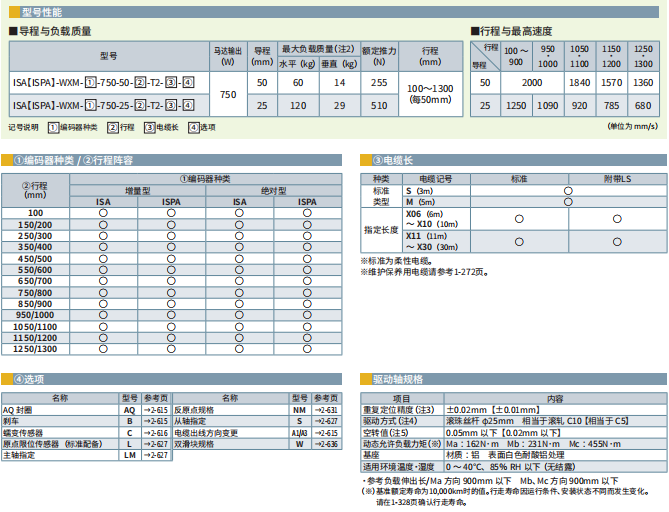Click the '行程与最高速度' heading
Image resolution: width=669 pixels, height=512 pixels.
512,31
